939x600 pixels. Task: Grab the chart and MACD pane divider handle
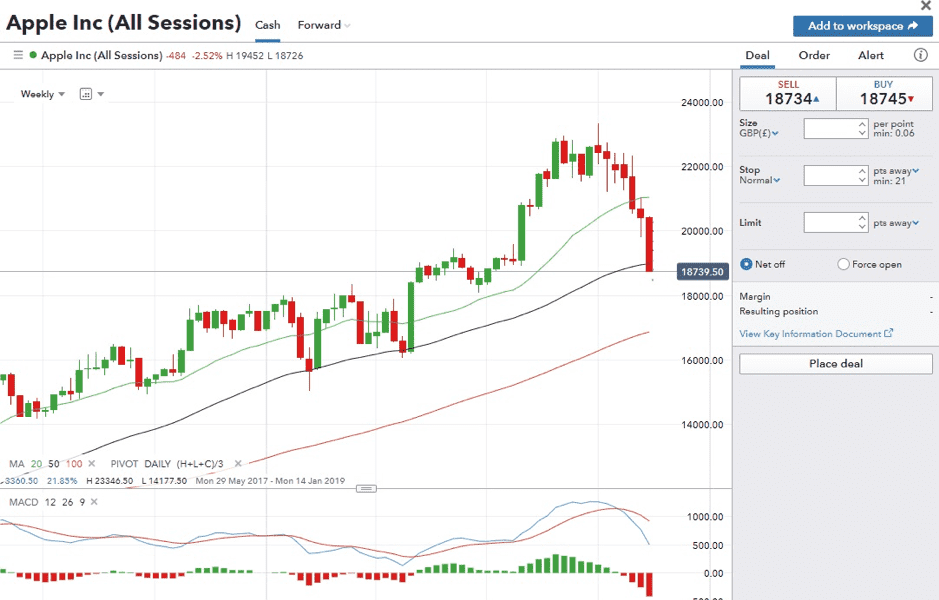[x=366, y=489]
